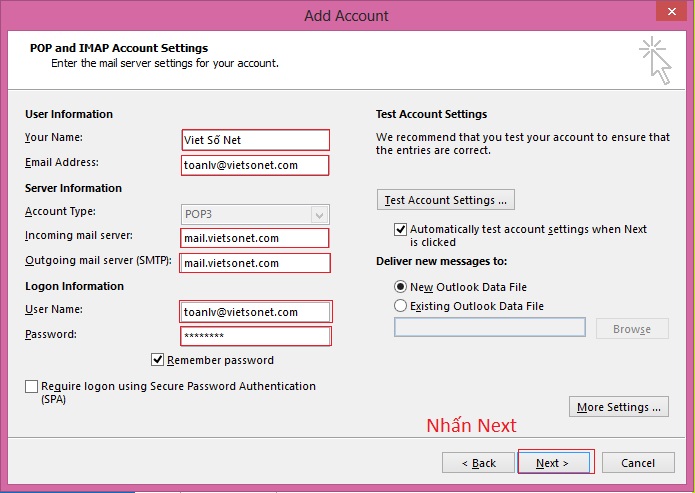695x493 pixels.
Task: Click the Browse button
Action: (631, 328)
